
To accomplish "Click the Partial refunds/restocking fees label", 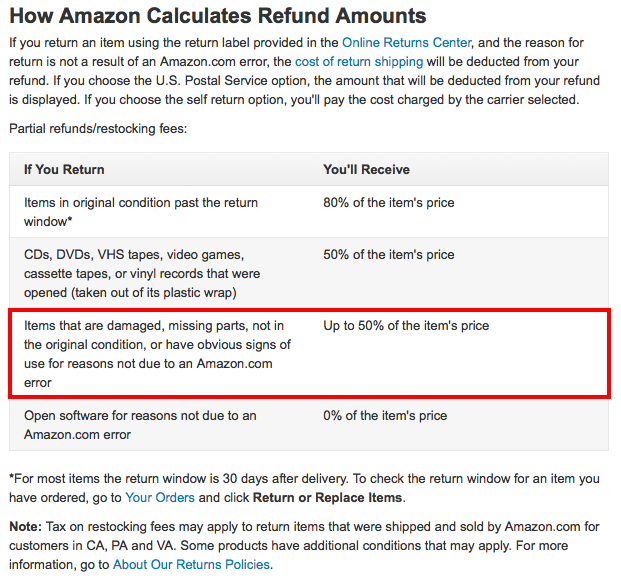I will click(98, 129).
